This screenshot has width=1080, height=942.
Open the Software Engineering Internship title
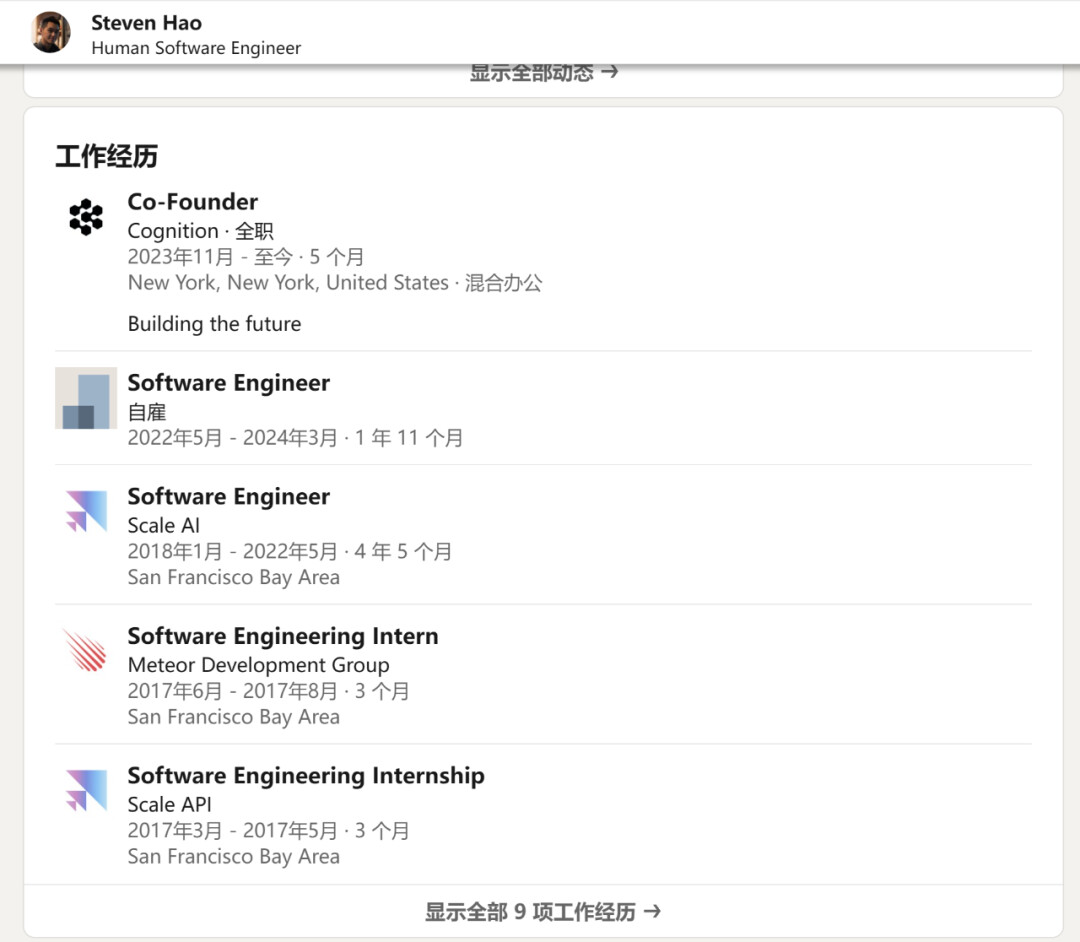click(x=306, y=776)
